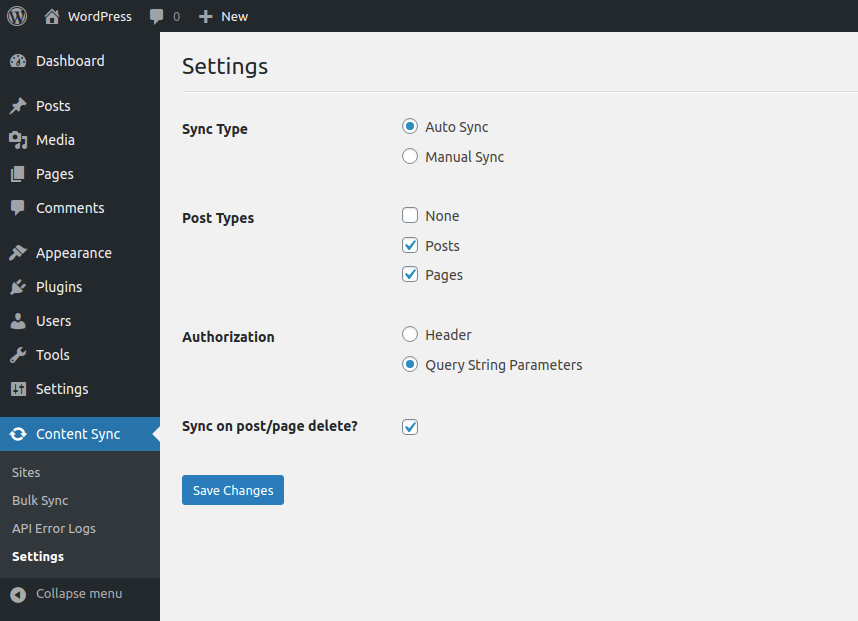Select the Manual Sync radio button
The width and height of the screenshot is (858, 621).
click(410, 157)
